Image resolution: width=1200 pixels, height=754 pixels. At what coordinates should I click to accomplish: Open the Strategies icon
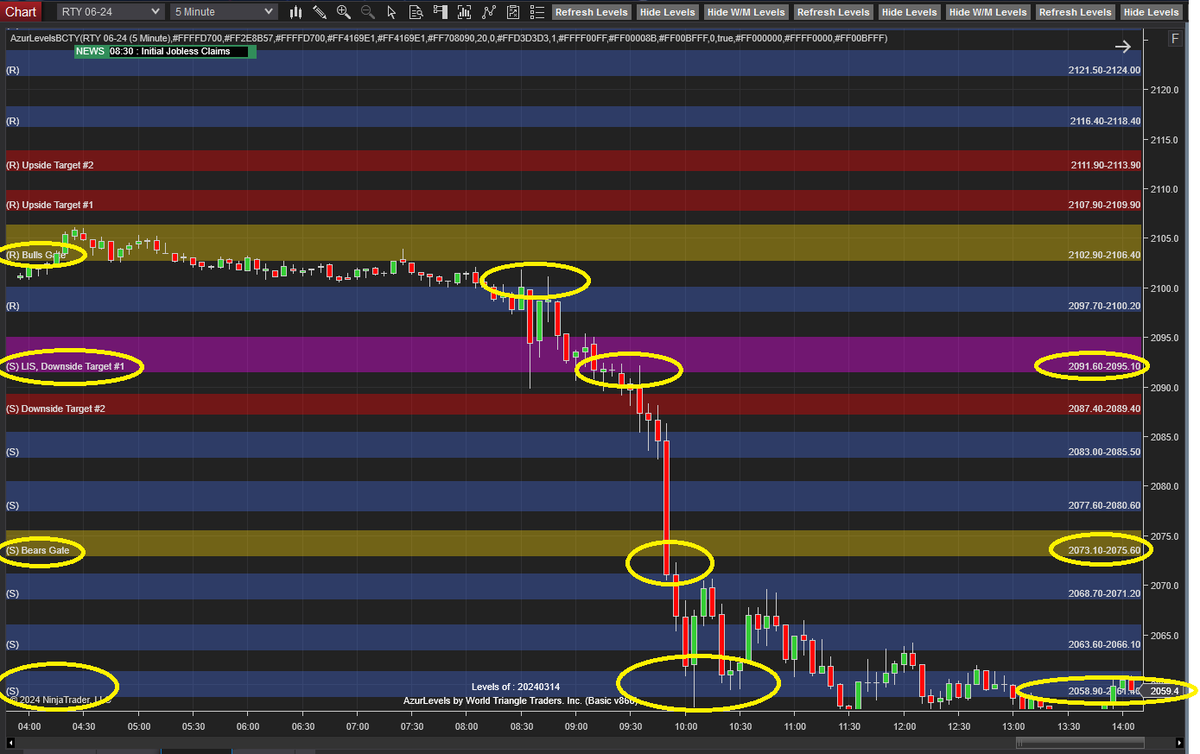tap(512, 12)
